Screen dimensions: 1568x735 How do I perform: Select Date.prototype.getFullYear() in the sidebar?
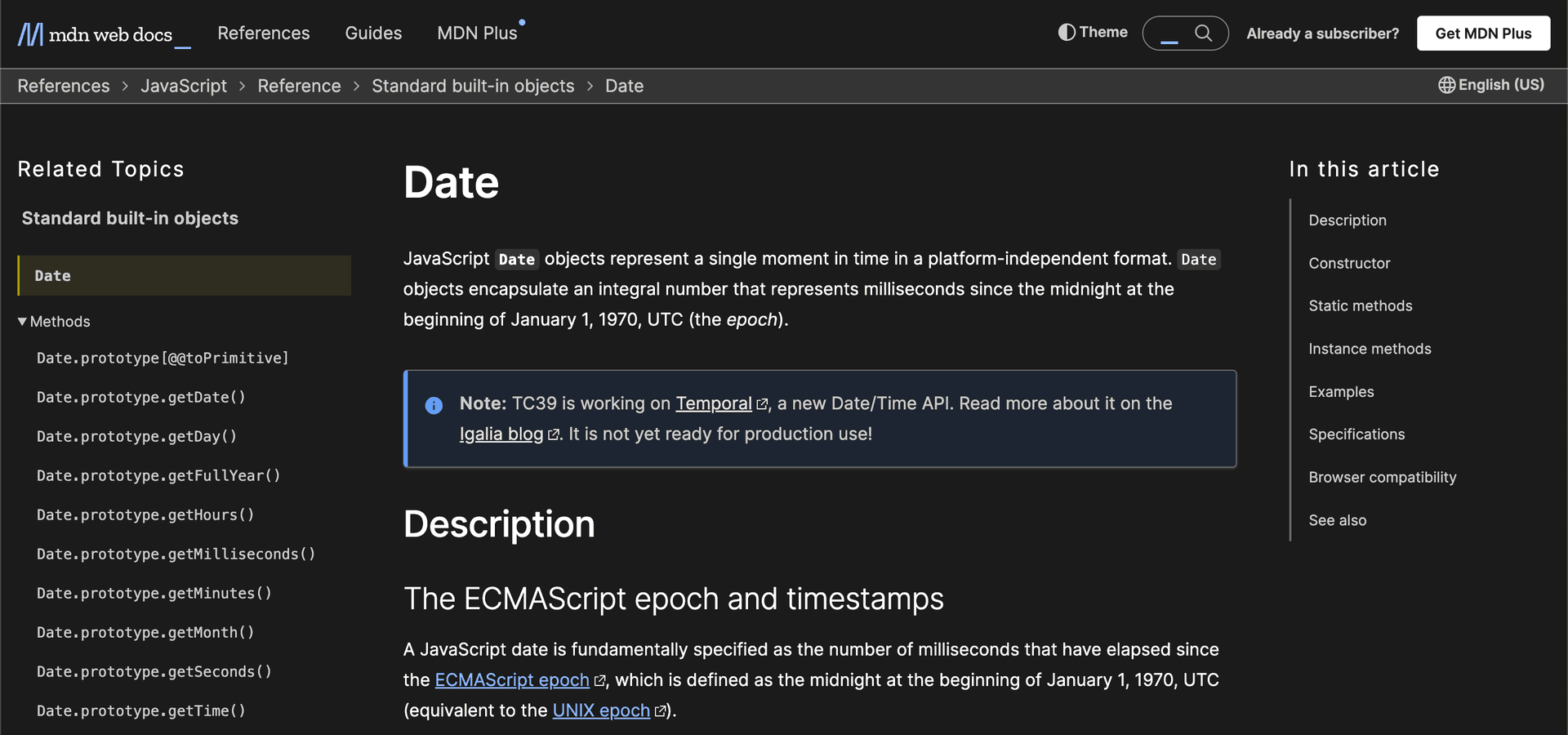(x=158, y=475)
